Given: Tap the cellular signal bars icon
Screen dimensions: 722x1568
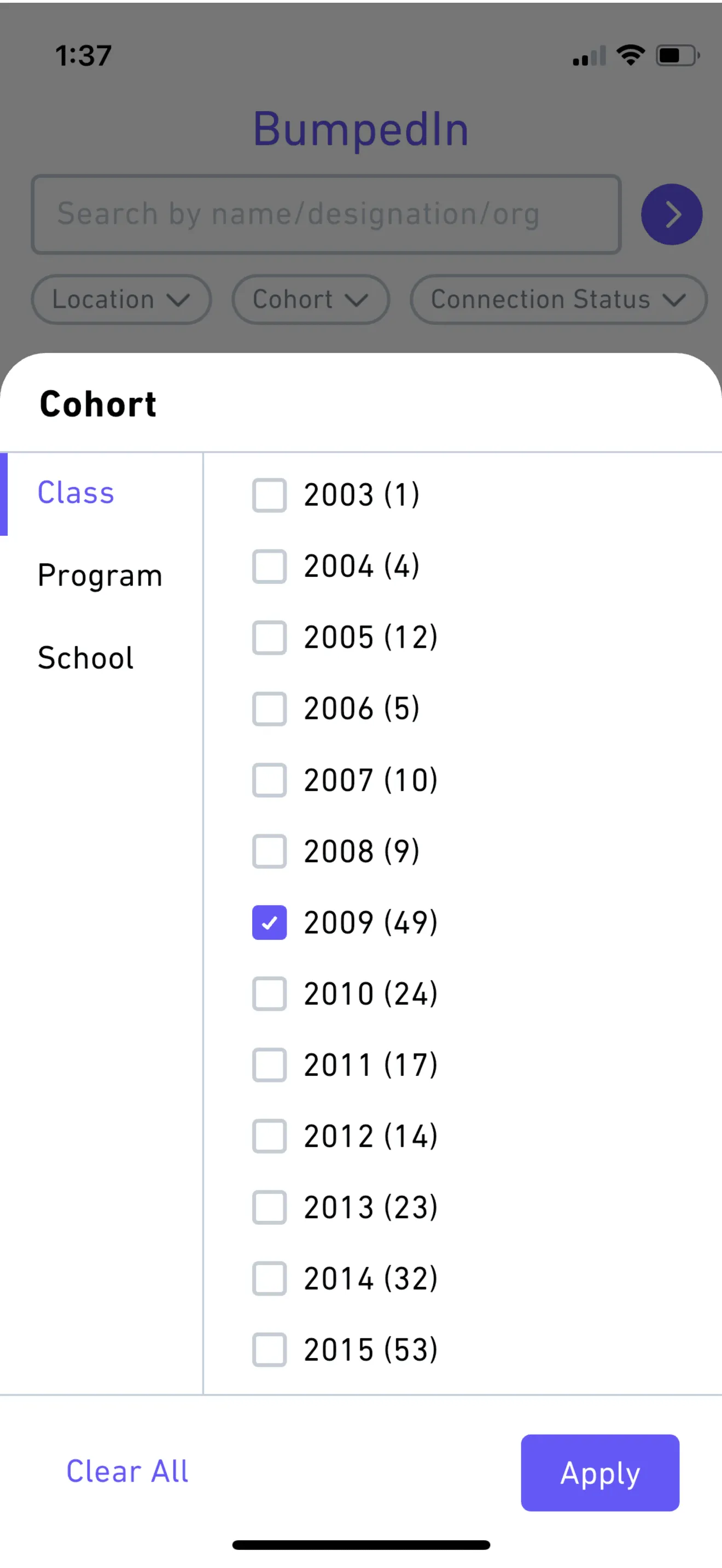Looking at the screenshot, I should pos(589,57).
